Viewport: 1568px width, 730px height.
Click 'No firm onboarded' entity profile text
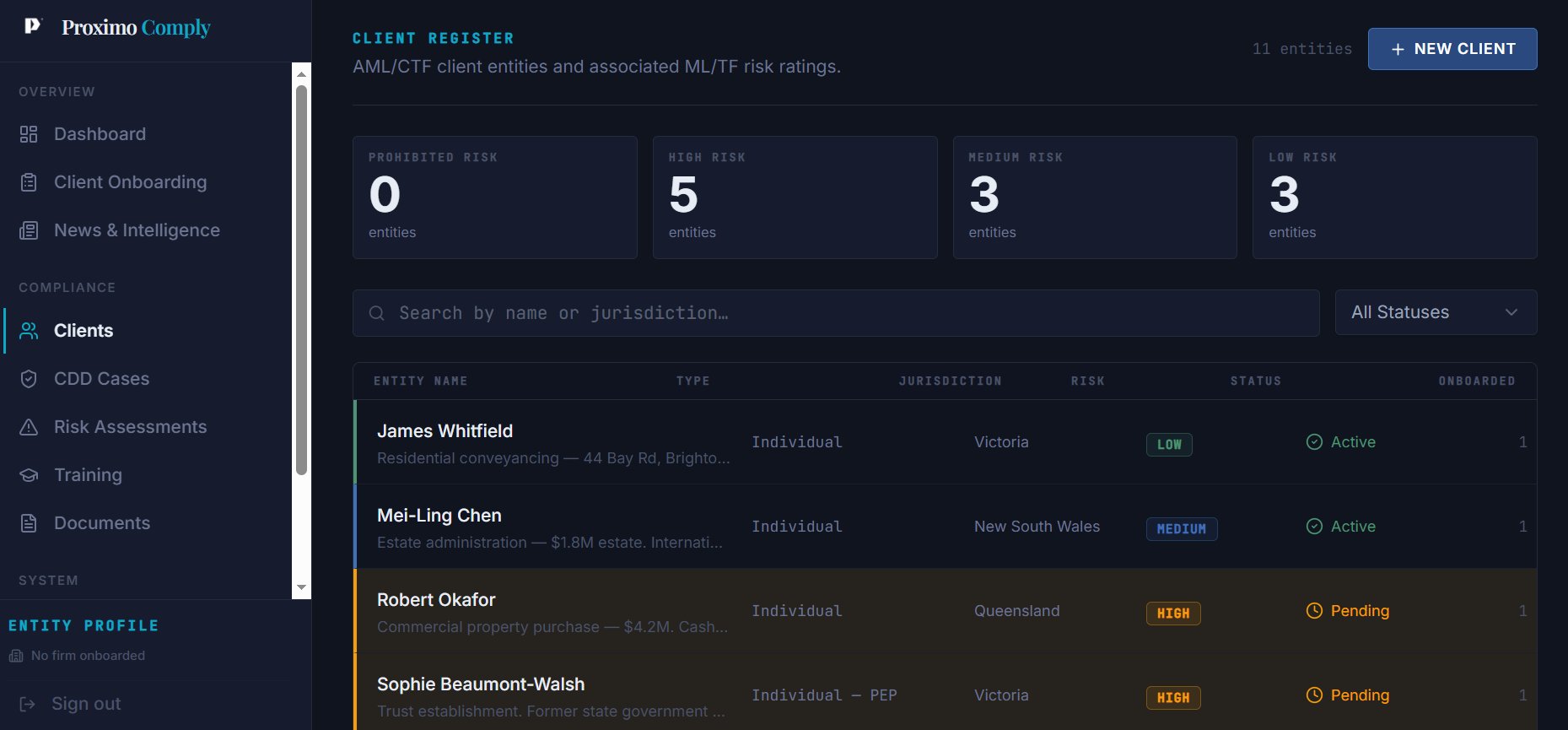[88, 656]
